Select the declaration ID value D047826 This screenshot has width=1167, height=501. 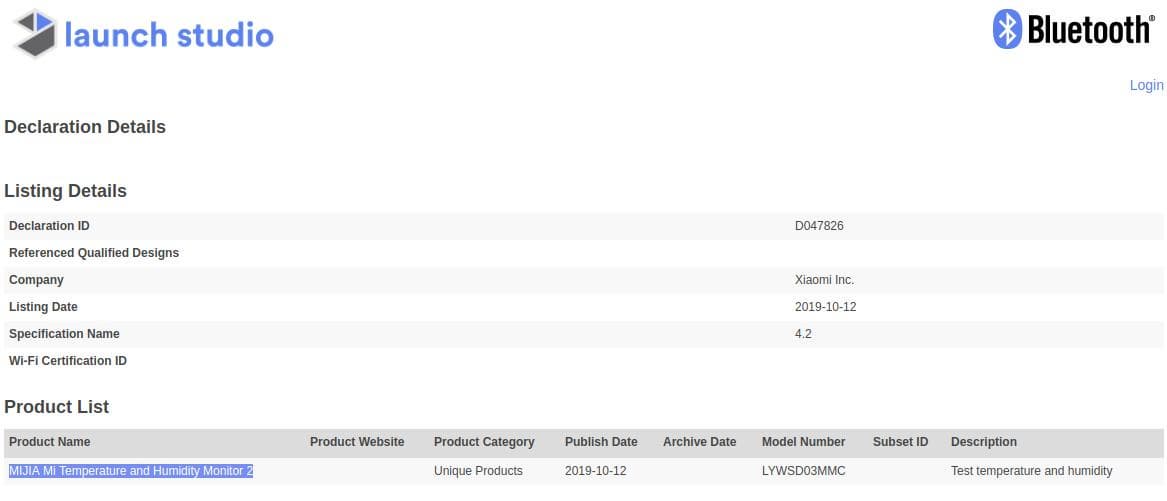819,226
